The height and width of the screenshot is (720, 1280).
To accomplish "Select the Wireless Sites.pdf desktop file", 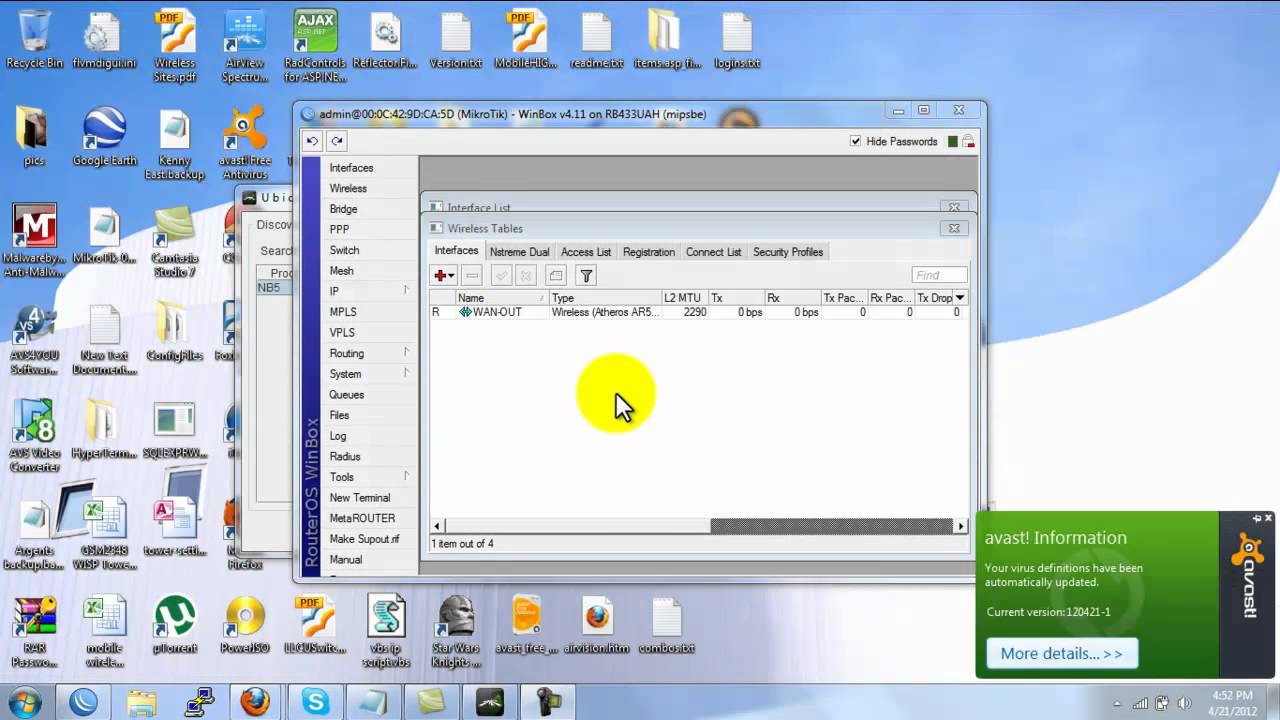I will 175,46.
